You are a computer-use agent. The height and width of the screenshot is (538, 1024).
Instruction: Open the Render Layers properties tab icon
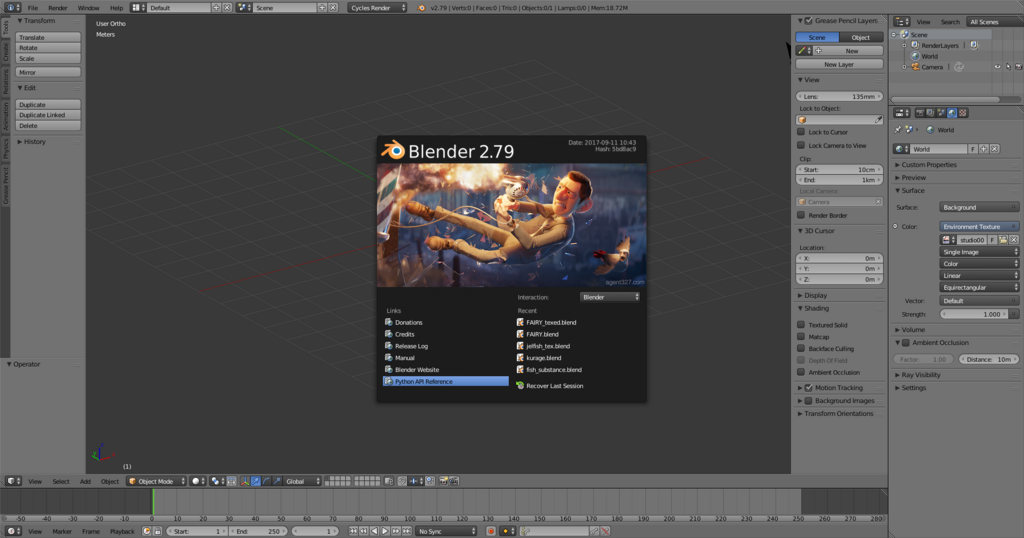(931, 113)
